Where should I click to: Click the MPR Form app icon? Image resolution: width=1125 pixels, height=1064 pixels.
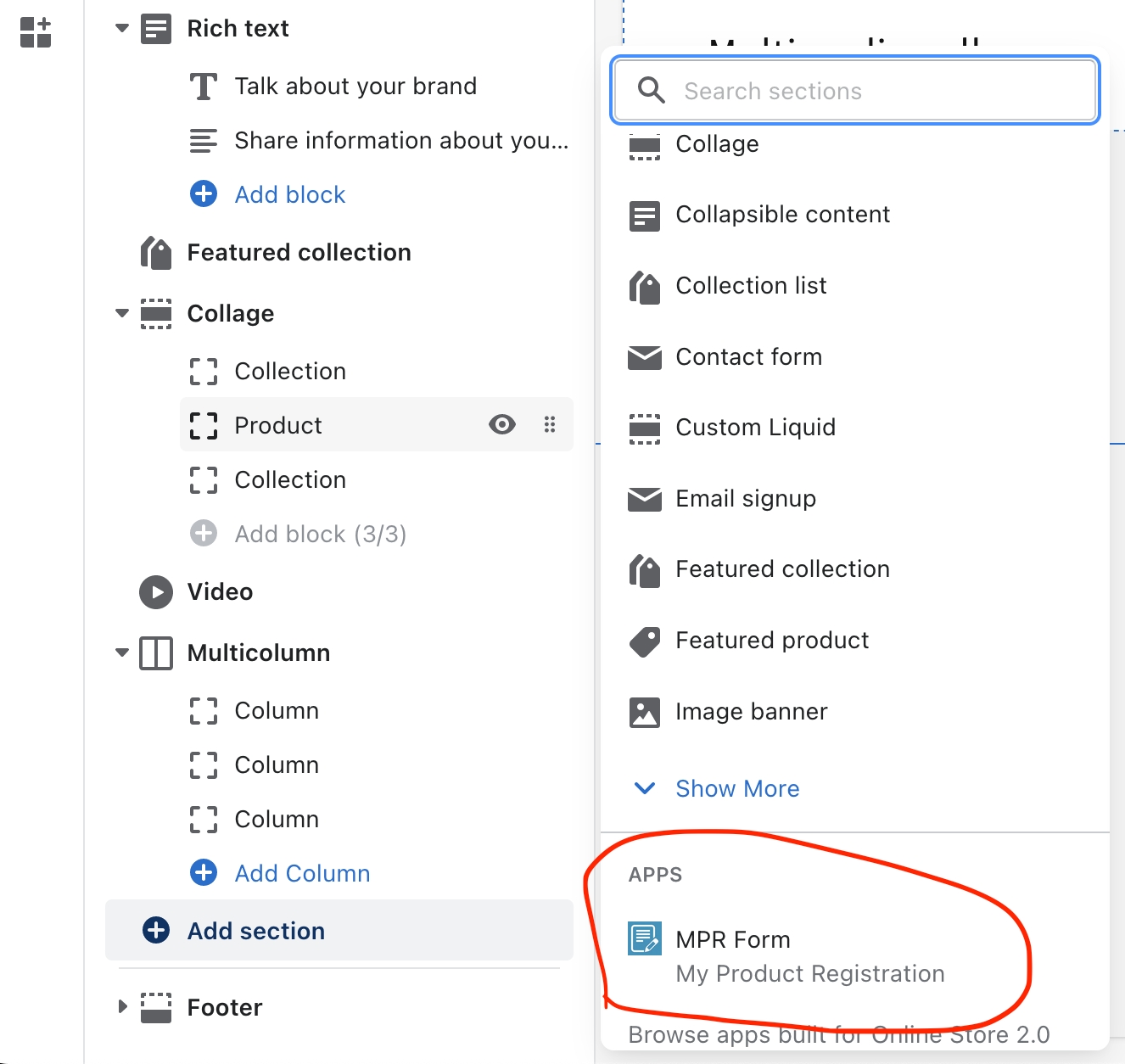(644, 938)
